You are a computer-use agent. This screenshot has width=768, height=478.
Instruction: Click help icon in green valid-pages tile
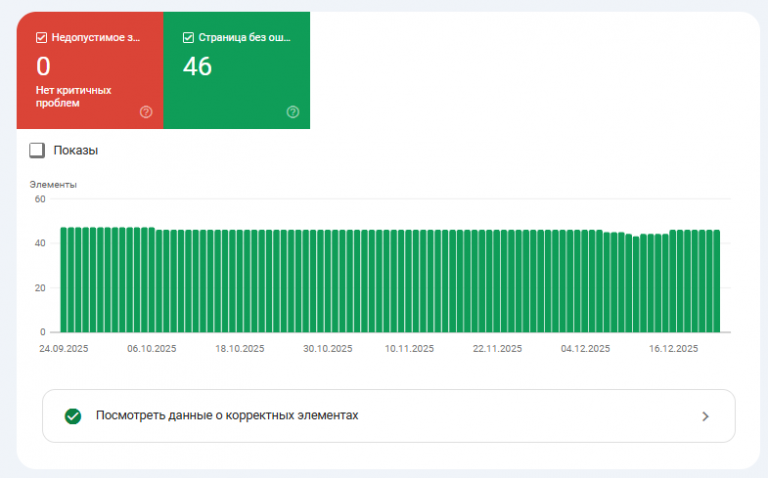(x=293, y=112)
